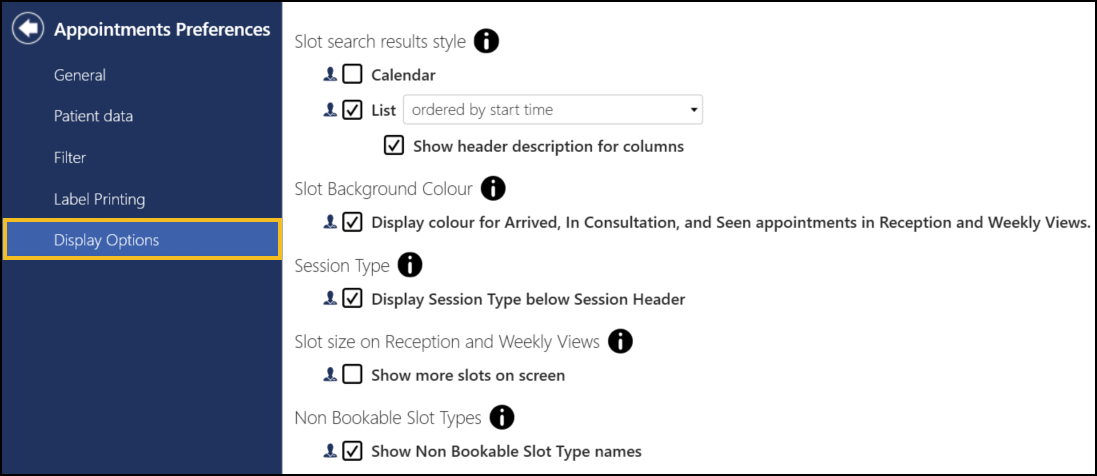Click the back arrow beside Appointments Preferences
This screenshot has height=476, width=1097.
[x=27, y=30]
